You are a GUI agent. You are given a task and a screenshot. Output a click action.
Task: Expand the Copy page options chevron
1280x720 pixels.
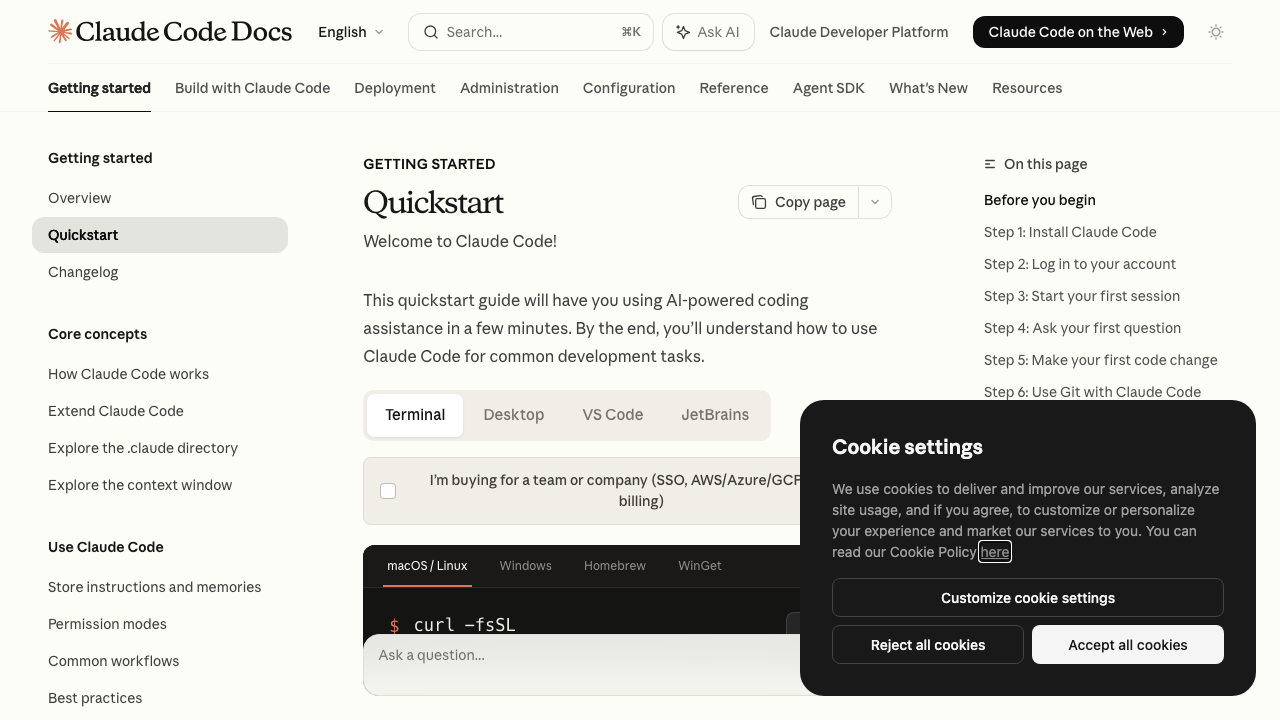(x=874, y=201)
